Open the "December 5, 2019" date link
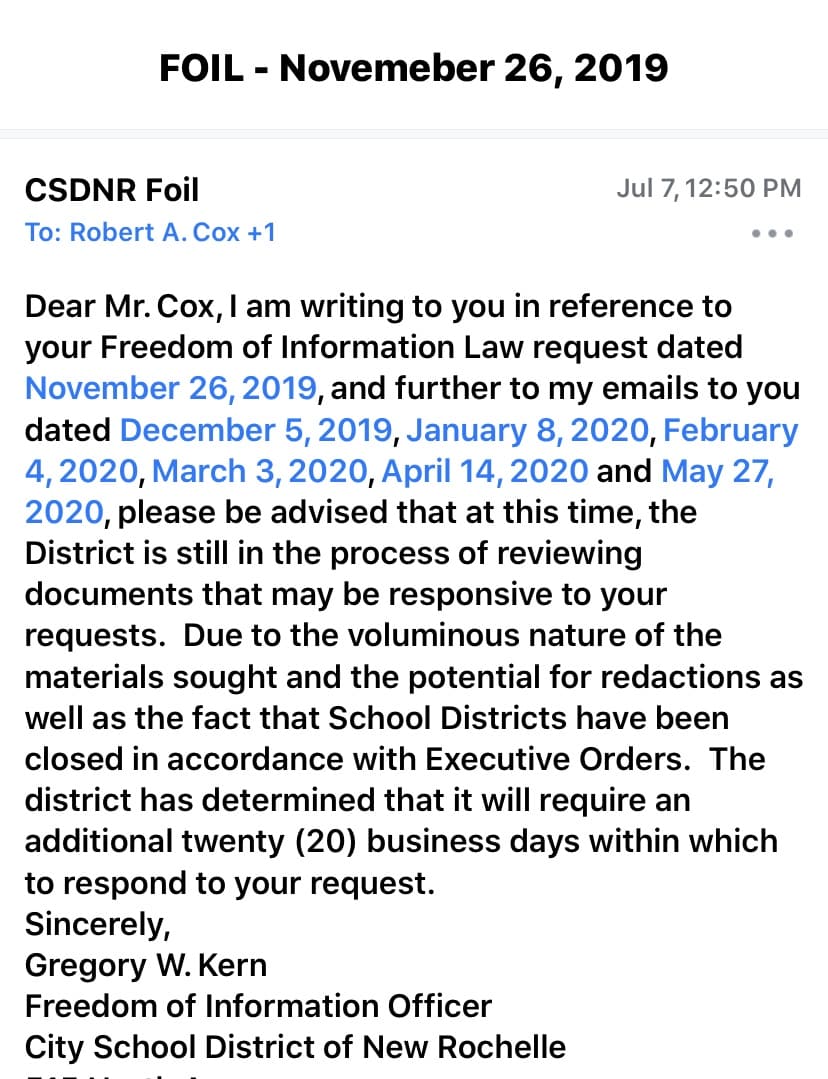The height and width of the screenshot is (1079, 828). (256, 430)
